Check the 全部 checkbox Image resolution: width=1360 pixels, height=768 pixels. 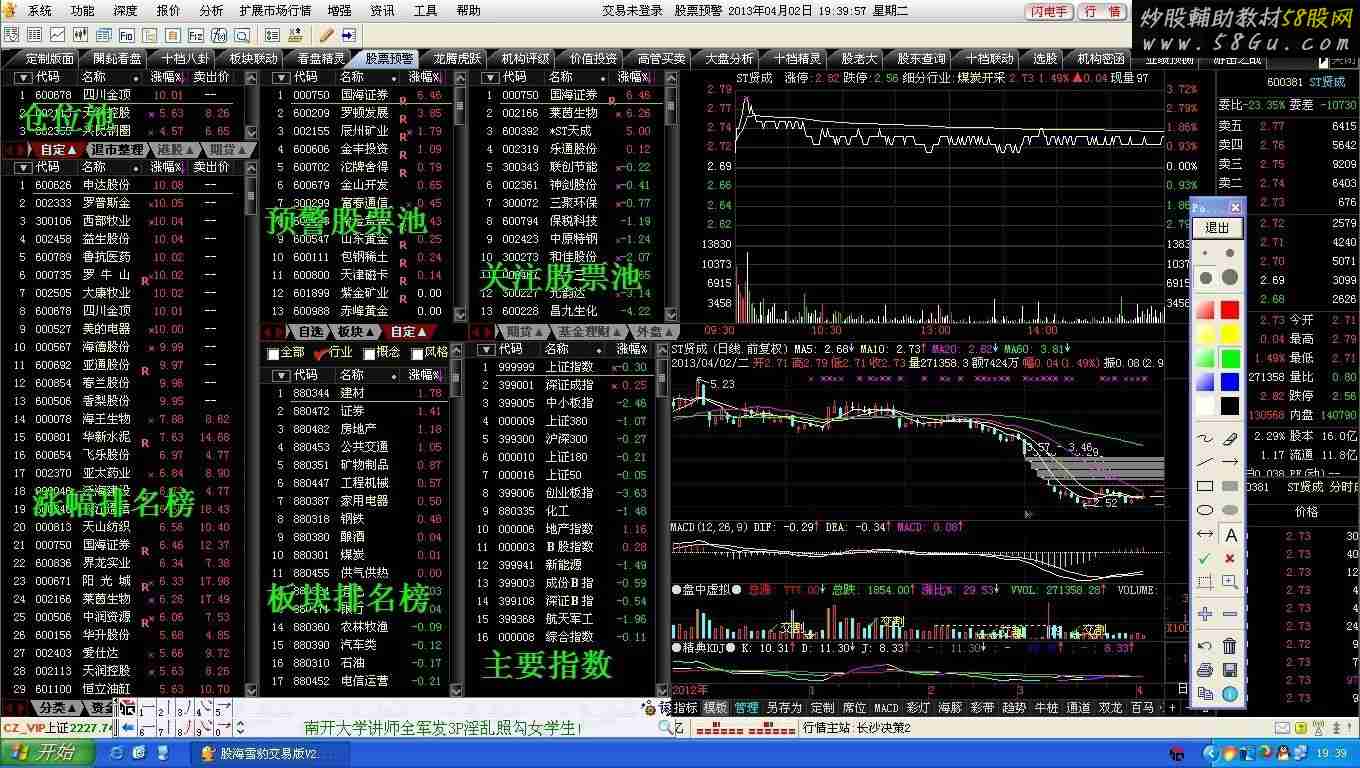point(273,354)
